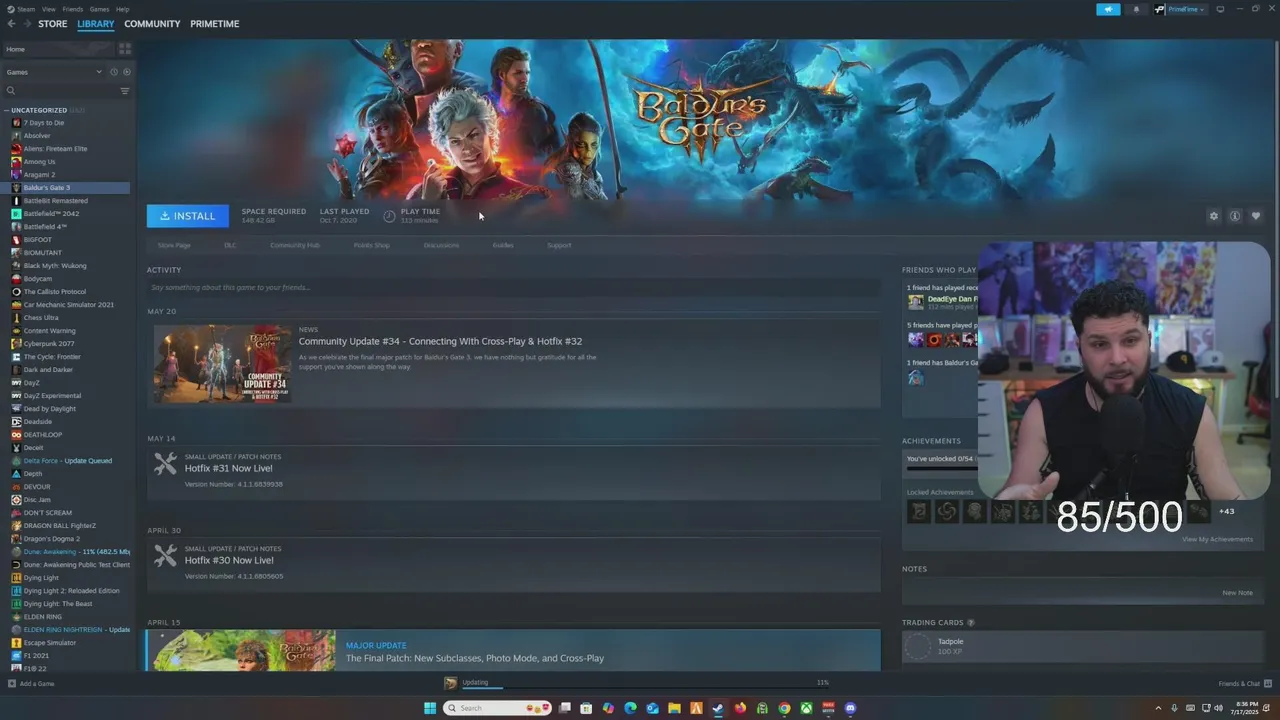This screenshot has width=1280, height=720.
Task: Open the Discussions link
Action: click(441, 245)
